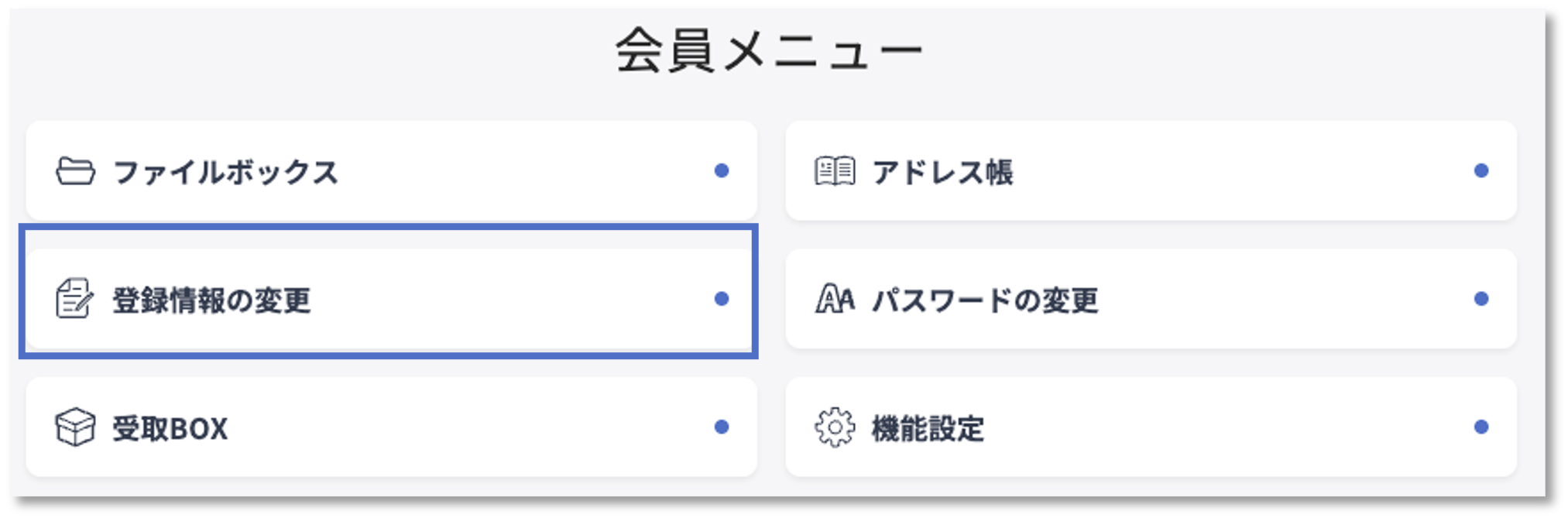Click the 会員メニュー page heading

(769, 51)
